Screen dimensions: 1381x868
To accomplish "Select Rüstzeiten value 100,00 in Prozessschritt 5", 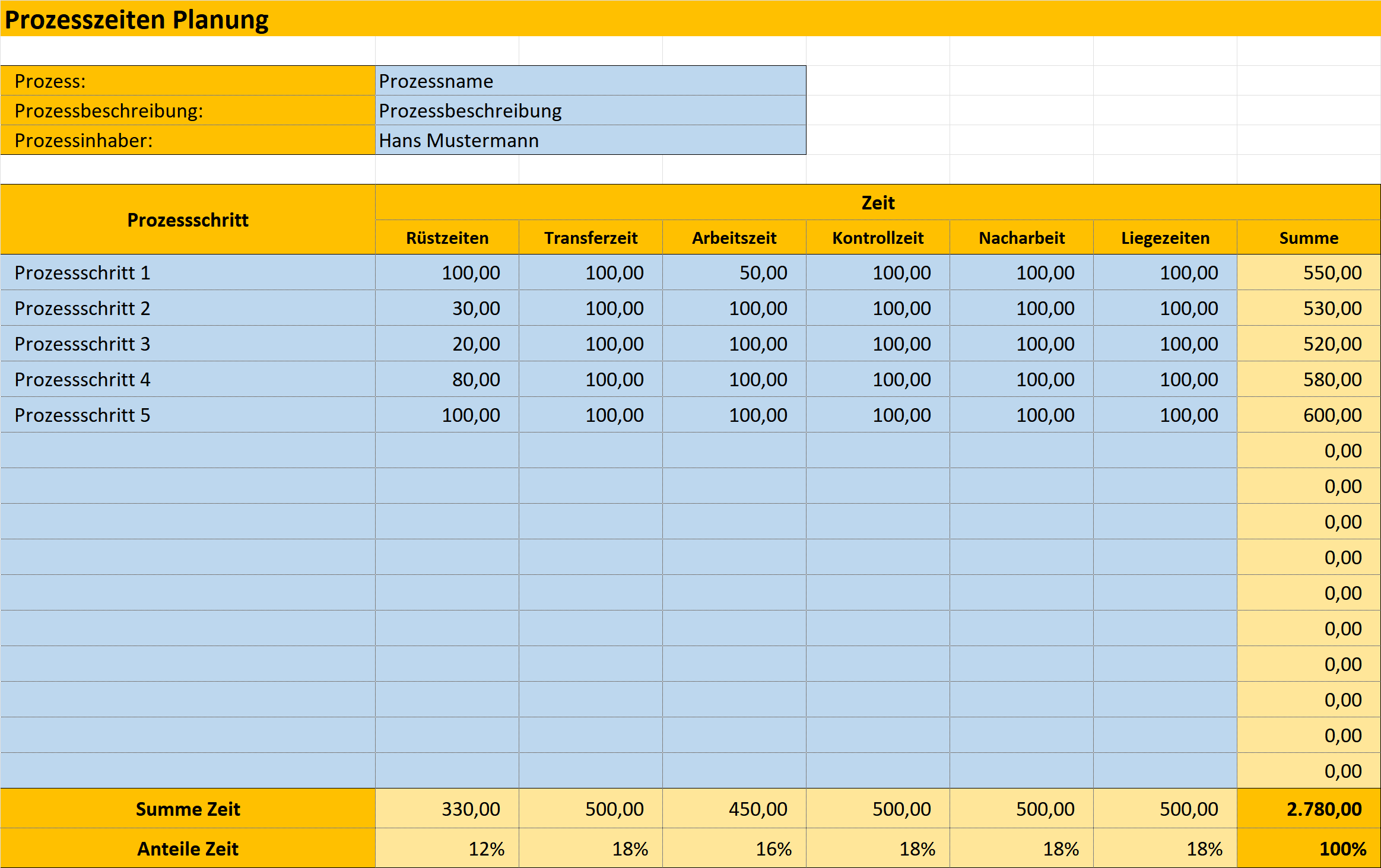I will coord(447,415).
